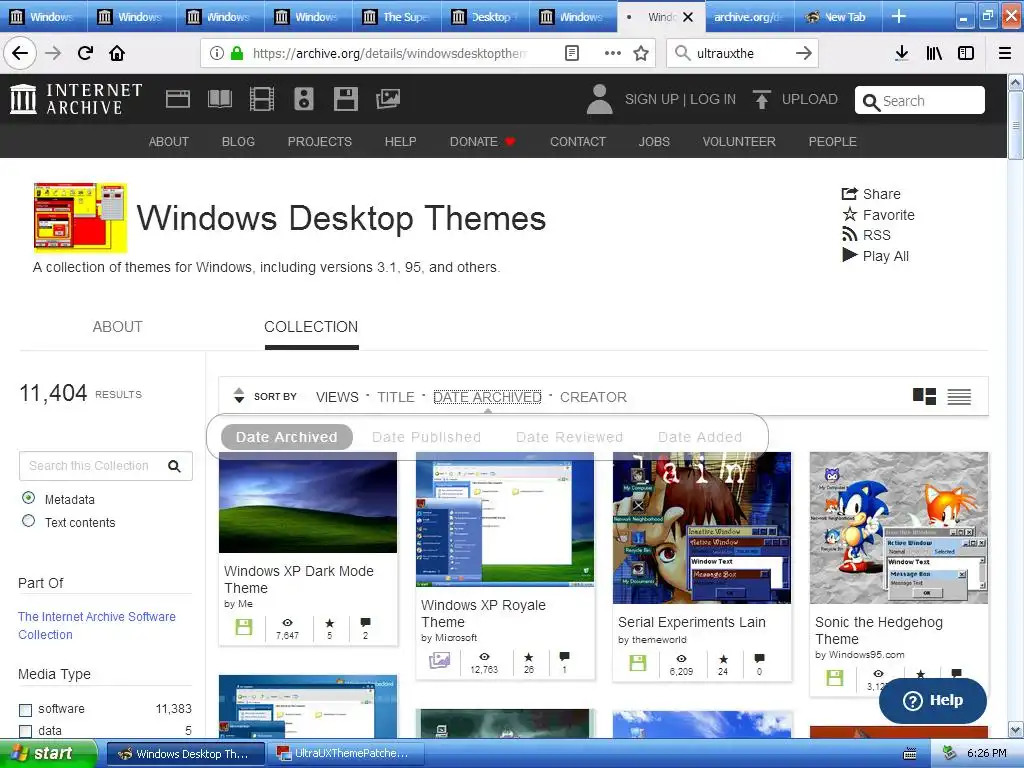This screenshot has width=1024, height=768.
Task: Show the sidebars toolbar icon
Action: (x=966, y=54)
